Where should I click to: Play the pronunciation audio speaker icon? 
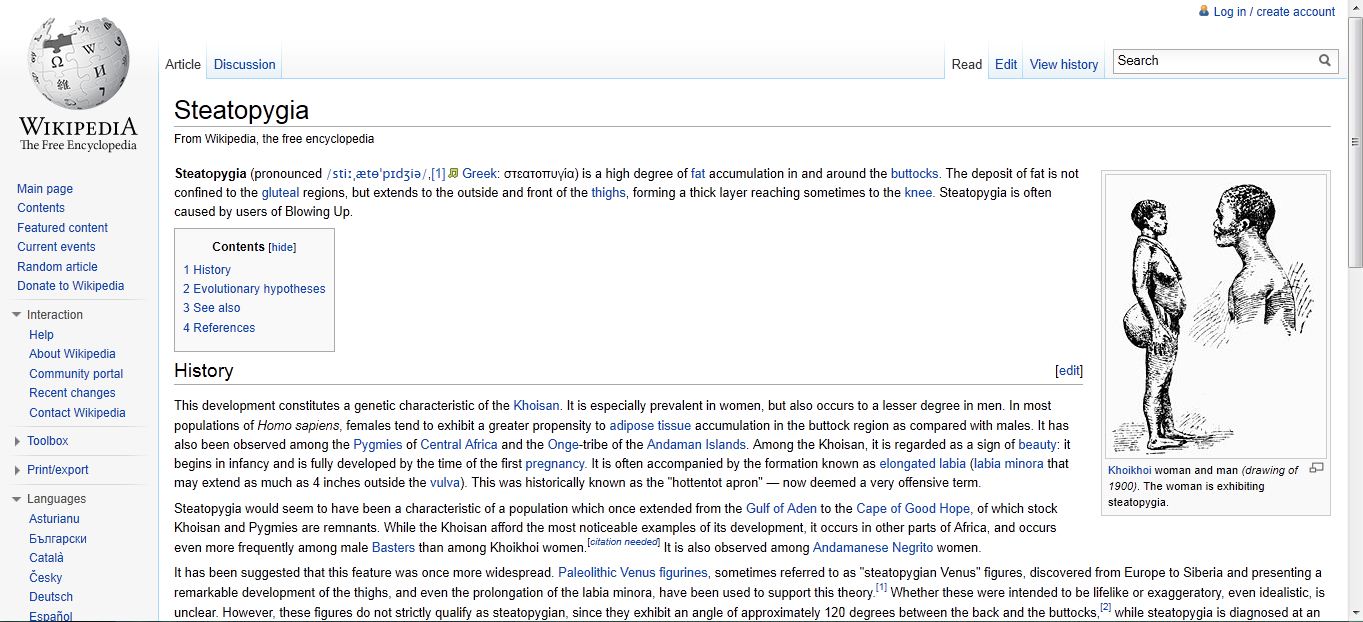pos(453,173)
